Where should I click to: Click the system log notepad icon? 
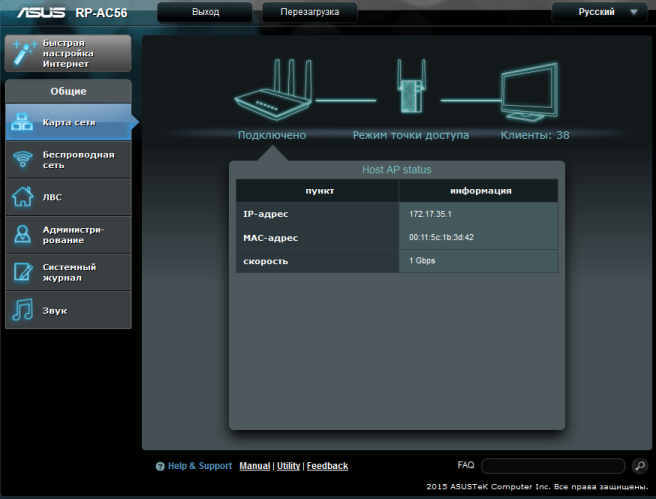(x=23, y=272)
